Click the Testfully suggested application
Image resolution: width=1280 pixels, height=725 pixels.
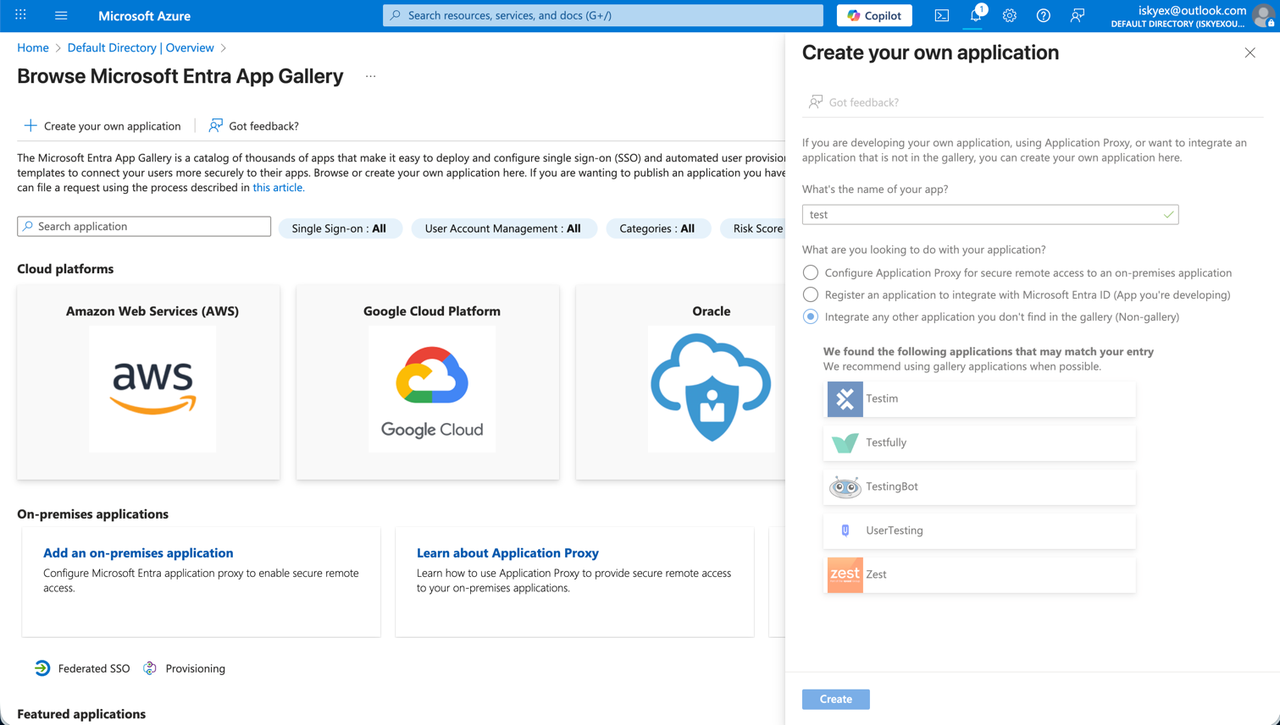[979, 442]
